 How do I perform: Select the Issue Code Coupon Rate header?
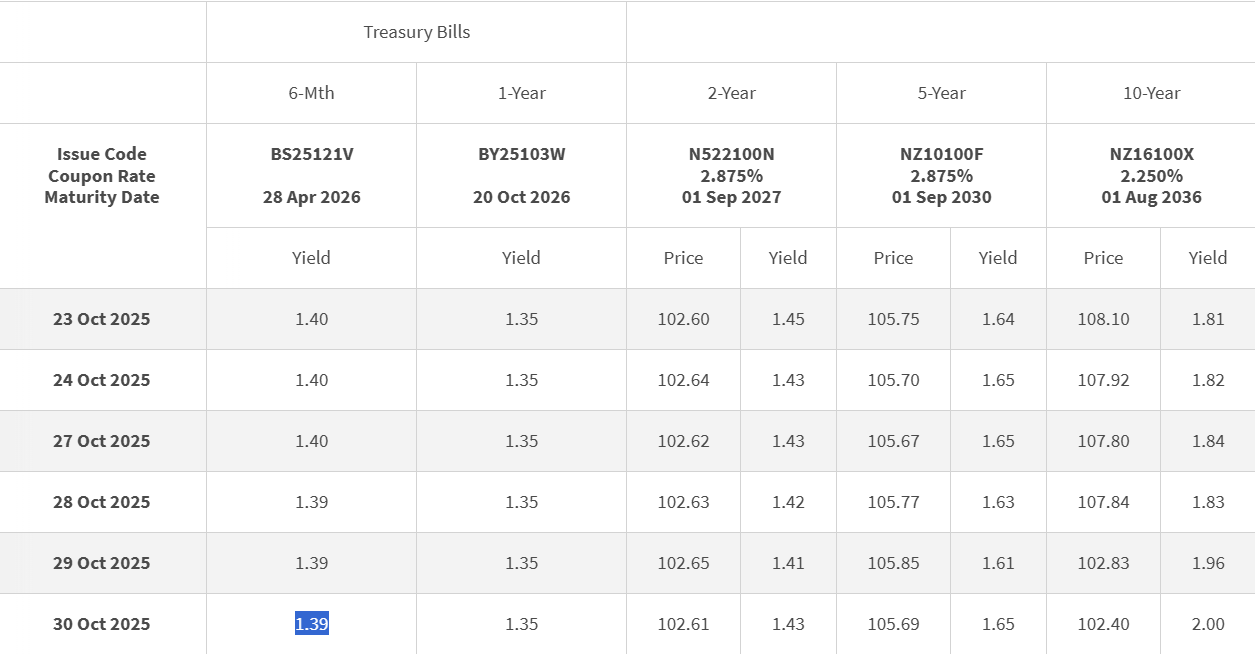tap(101, 176)
